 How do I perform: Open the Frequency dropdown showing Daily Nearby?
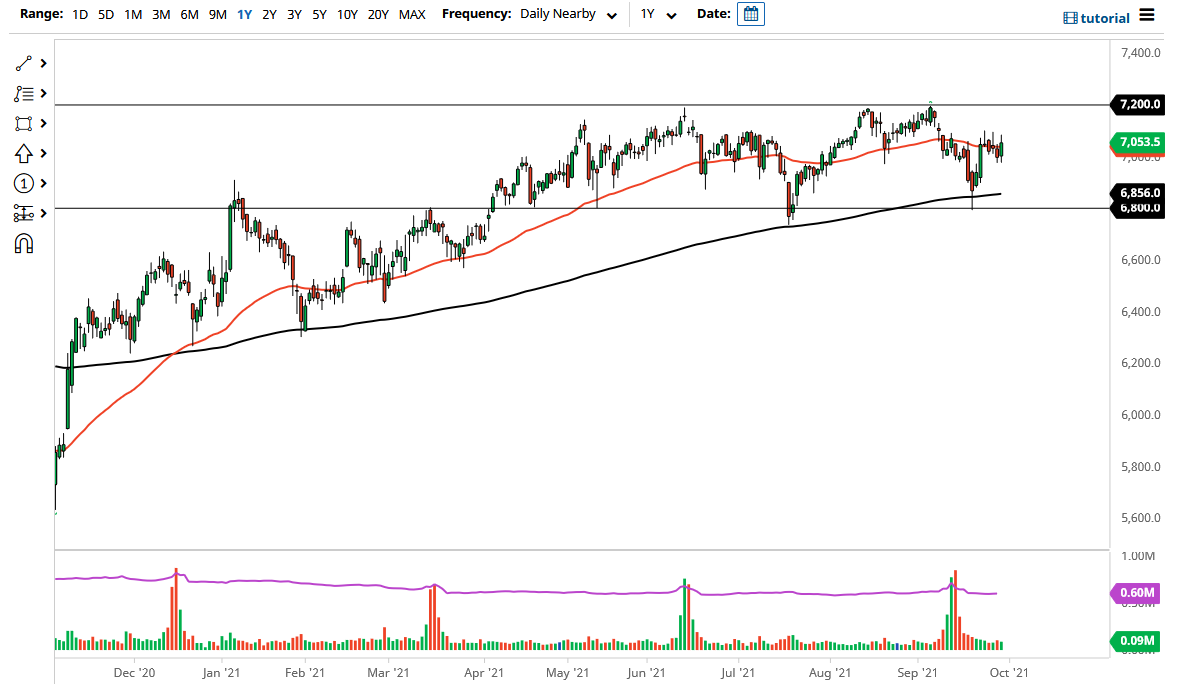568,14
